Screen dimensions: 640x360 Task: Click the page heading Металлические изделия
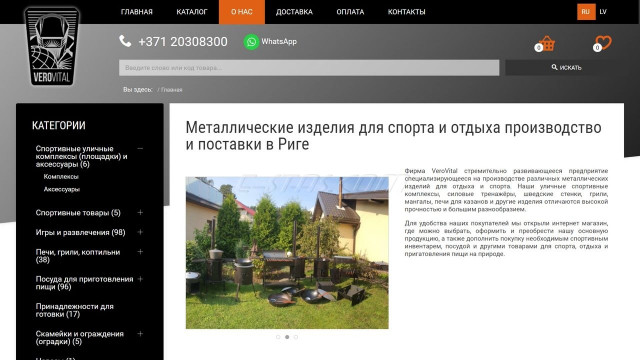point(393,136)
